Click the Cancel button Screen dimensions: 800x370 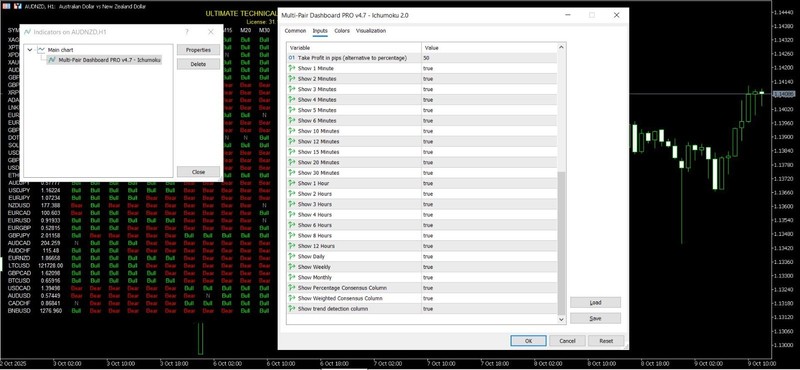coord(567,341)
